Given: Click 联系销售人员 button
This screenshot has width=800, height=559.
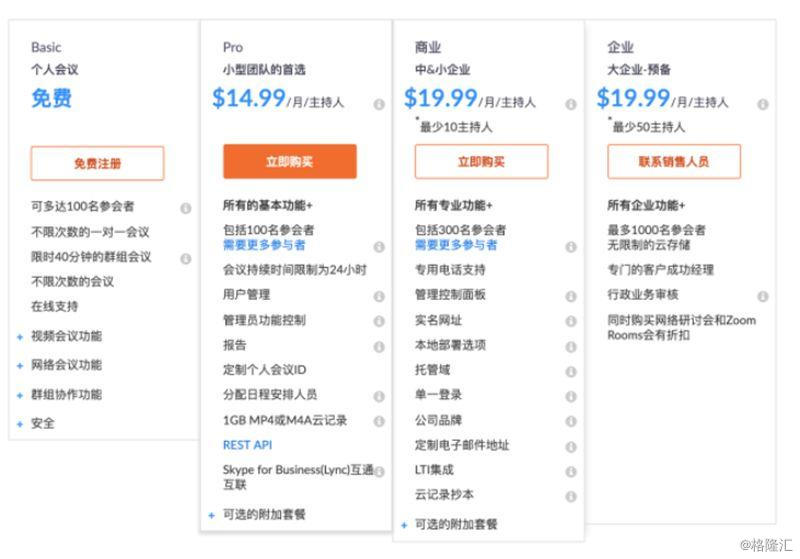Looking at the screenshot, I should (673, 162).
